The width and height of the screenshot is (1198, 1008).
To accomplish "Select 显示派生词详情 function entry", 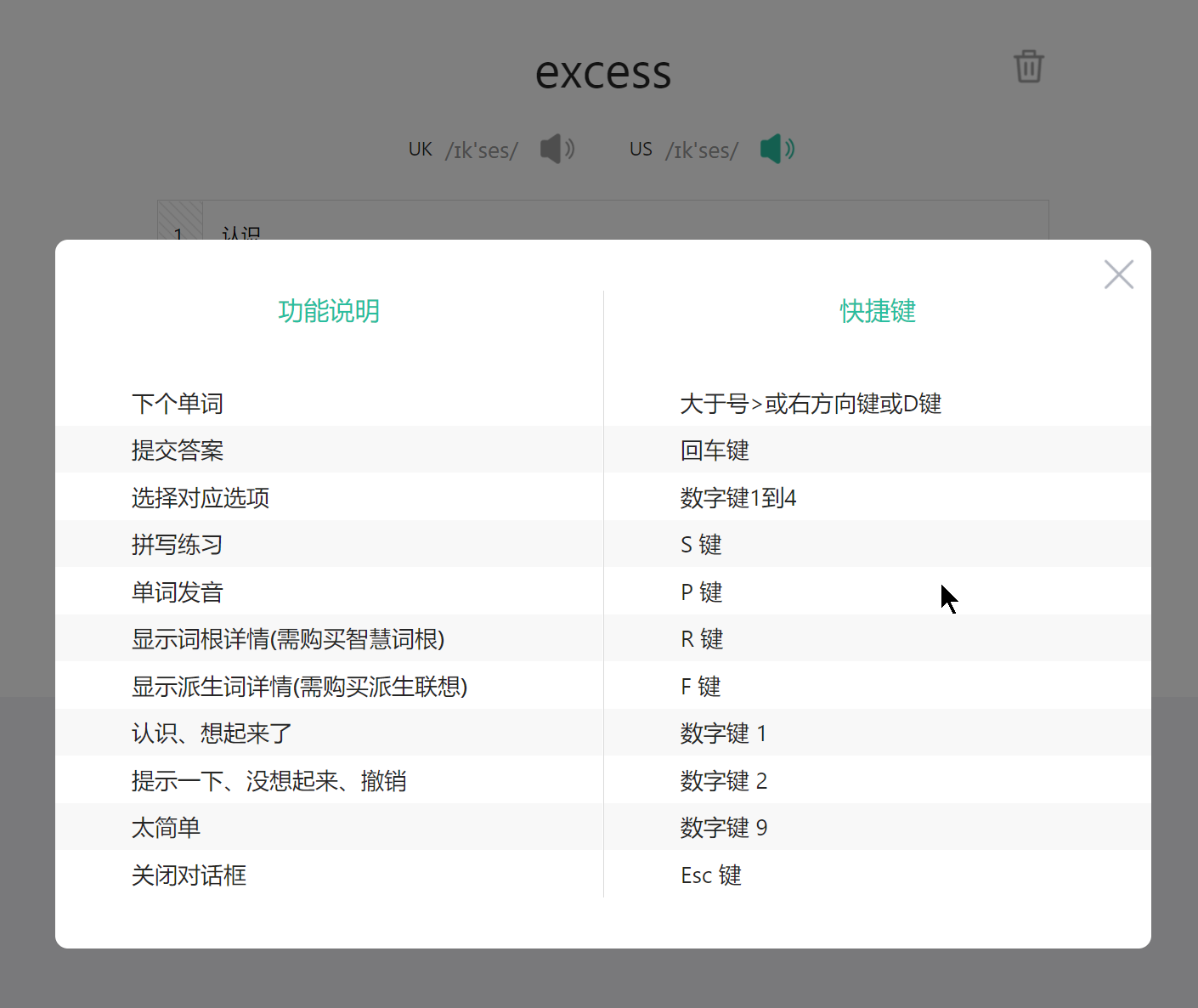I will 299,687.
